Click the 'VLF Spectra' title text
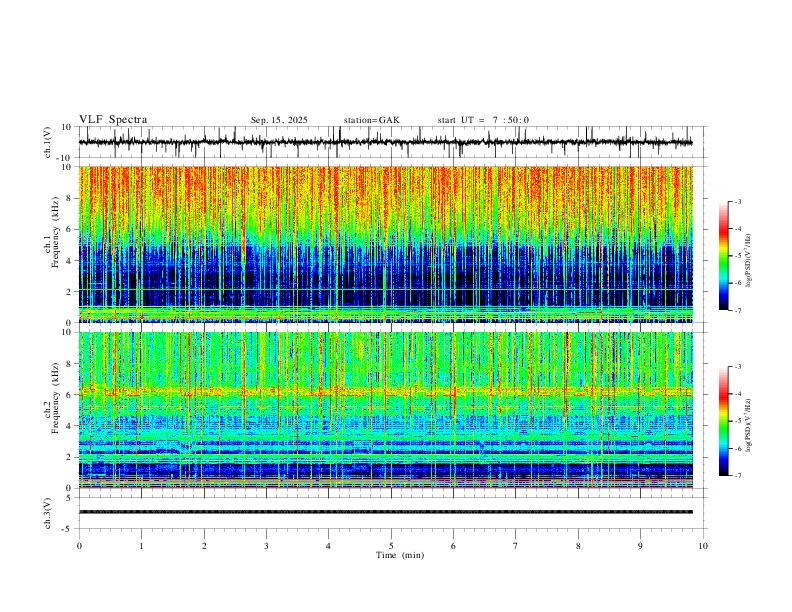The height and width of the screenshot is (612, 792). coord(113,120)
